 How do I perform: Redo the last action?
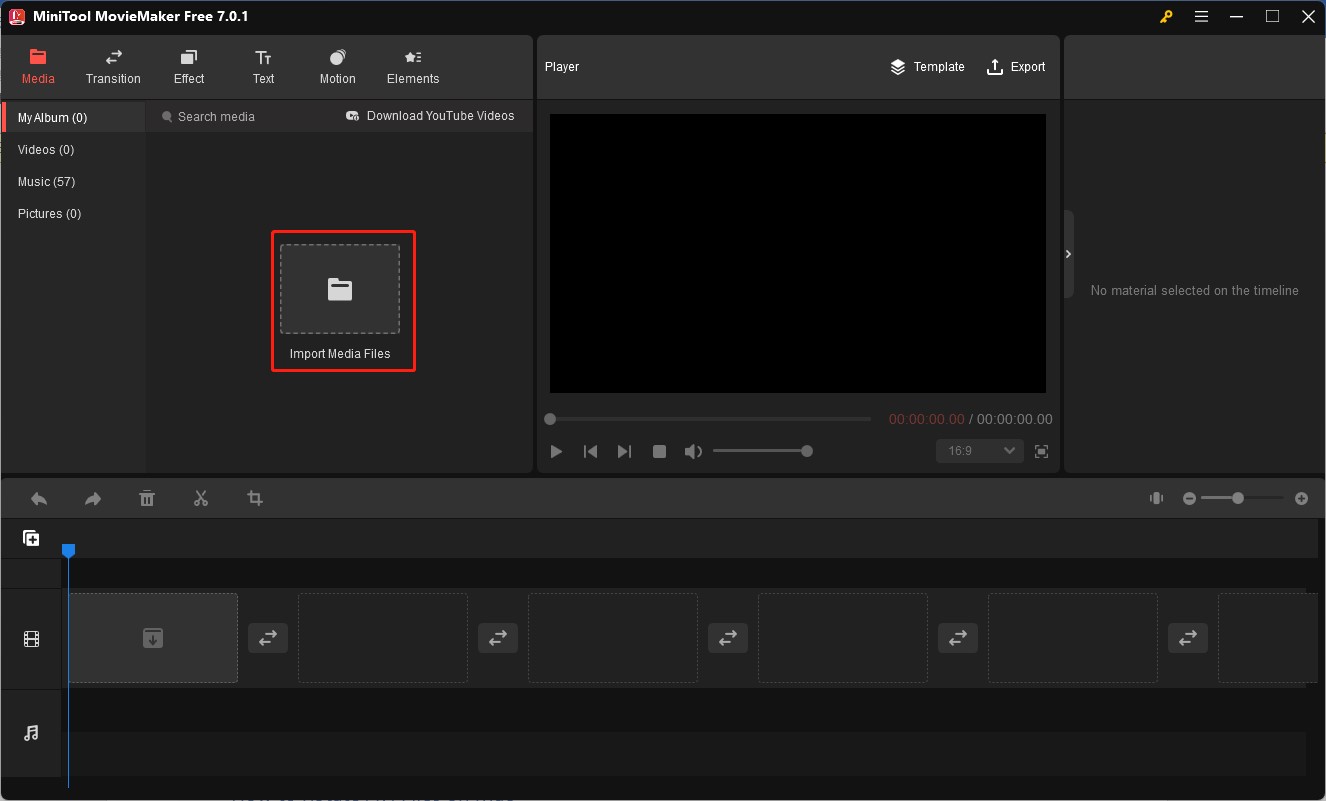[x=93, y=498]
